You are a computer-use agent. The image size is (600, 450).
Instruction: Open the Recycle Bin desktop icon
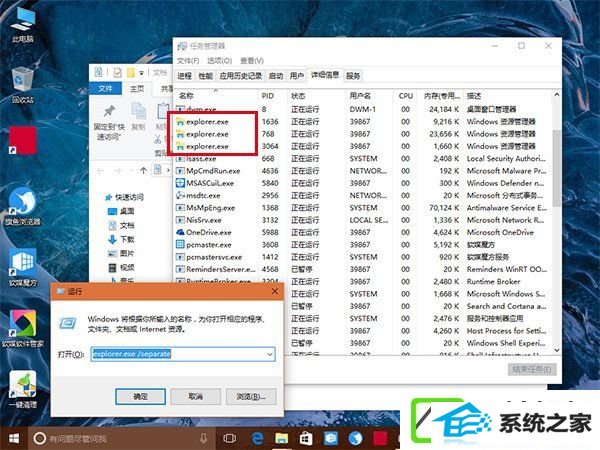pyautogui.click(x=22, y=85)
